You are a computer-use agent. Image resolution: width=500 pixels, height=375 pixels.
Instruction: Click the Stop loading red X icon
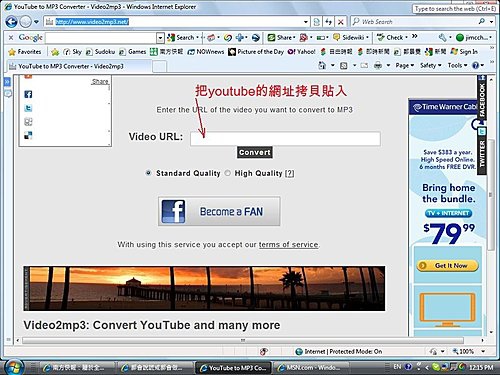click(341, 22)
